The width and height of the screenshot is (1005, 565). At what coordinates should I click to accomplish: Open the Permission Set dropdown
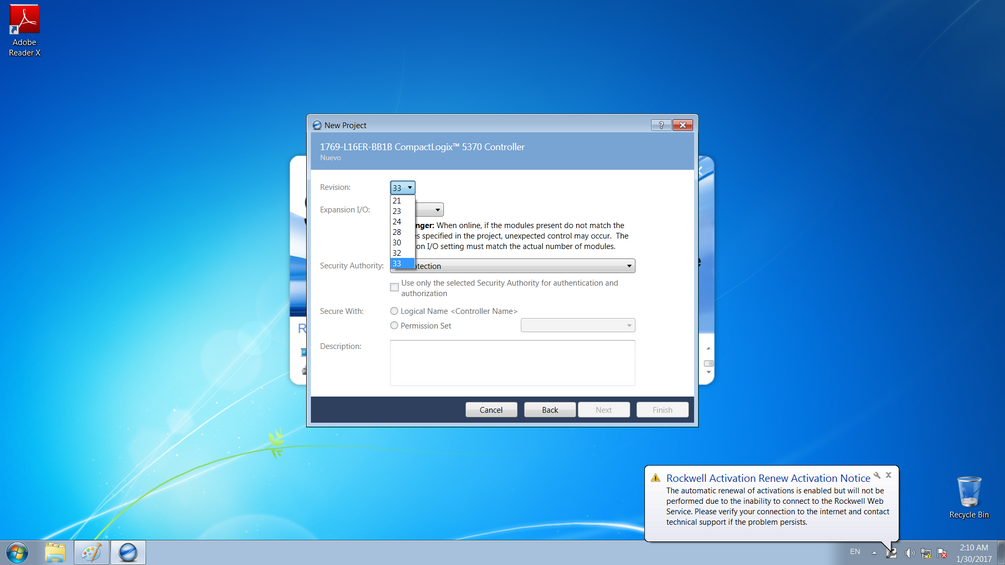577,325
